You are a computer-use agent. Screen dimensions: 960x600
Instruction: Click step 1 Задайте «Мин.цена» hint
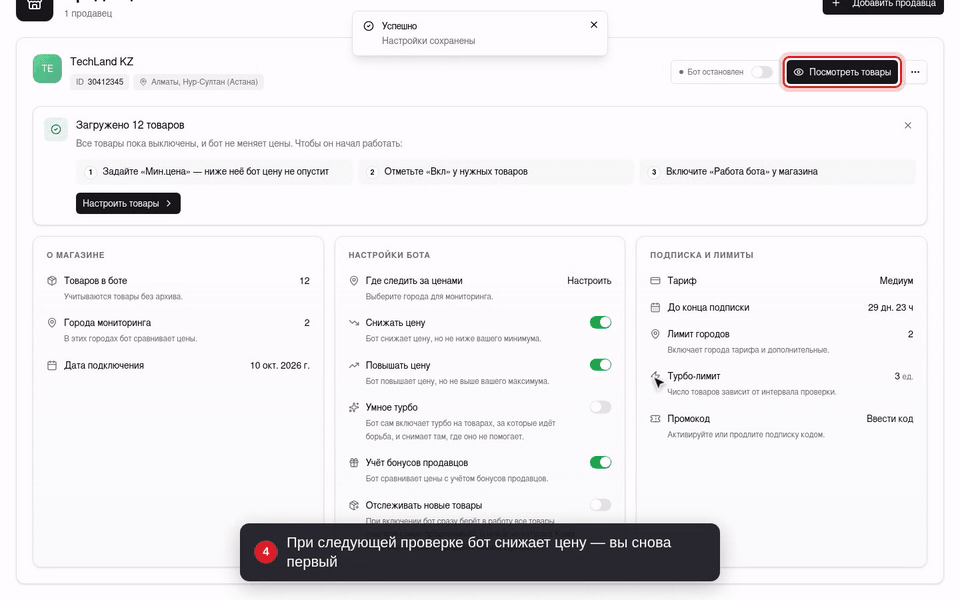[214, 172]
